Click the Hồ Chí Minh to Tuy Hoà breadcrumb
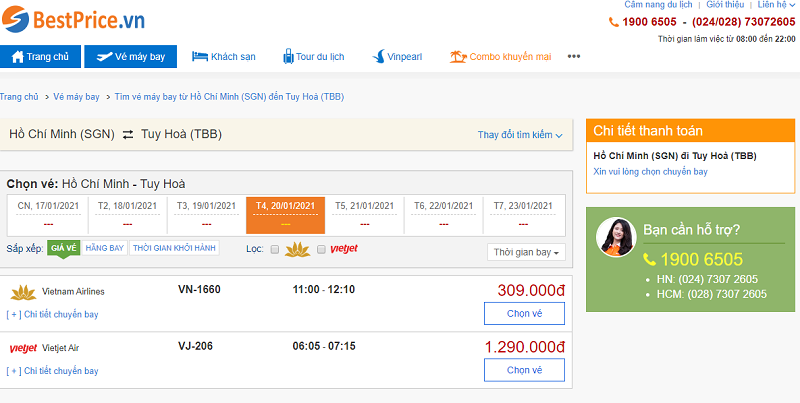Image resolution: width=800 pixels, height=403 pixels. pyautogui.click(x=229, y=97)
